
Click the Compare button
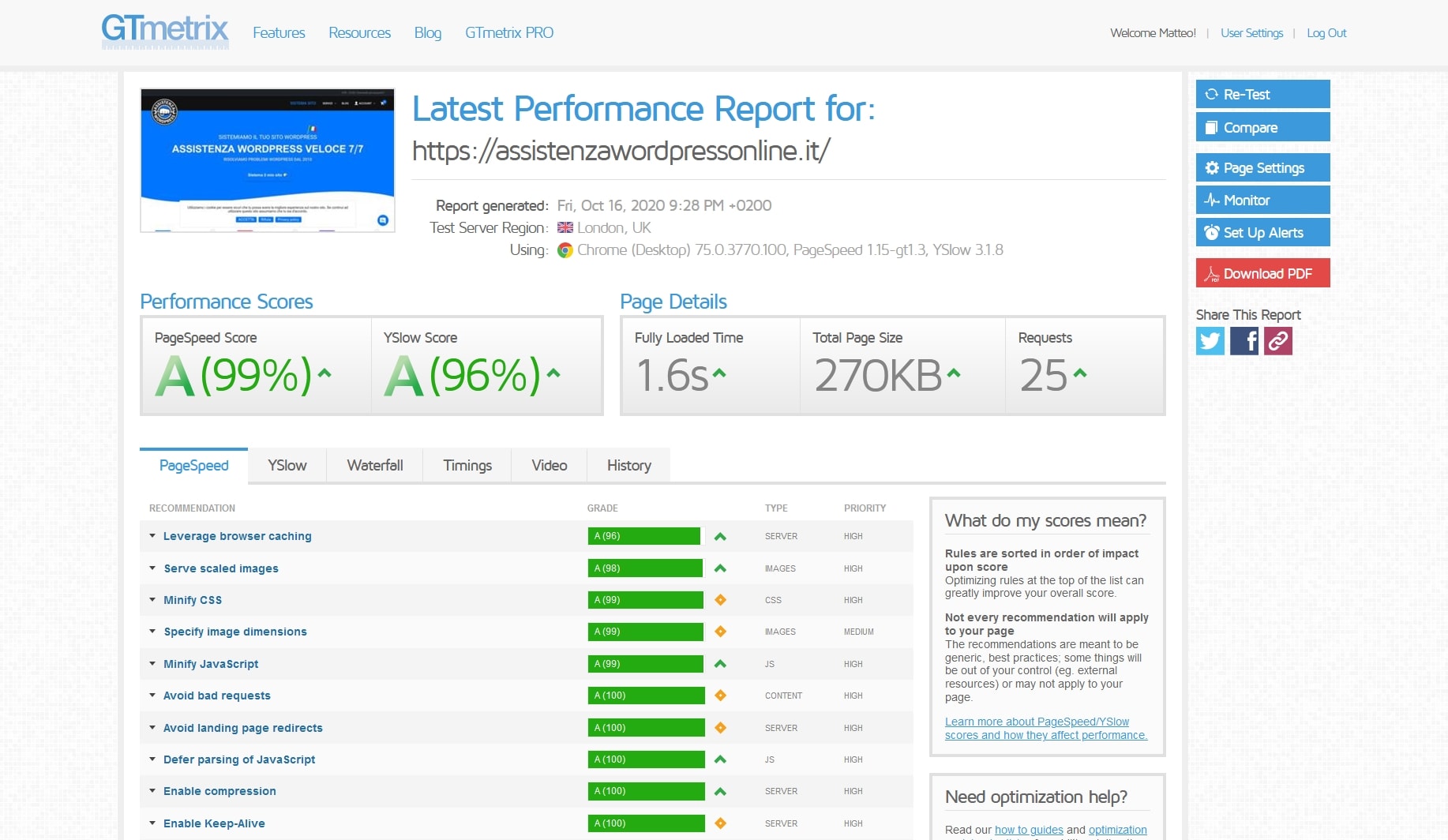[x=1262, y=127]
